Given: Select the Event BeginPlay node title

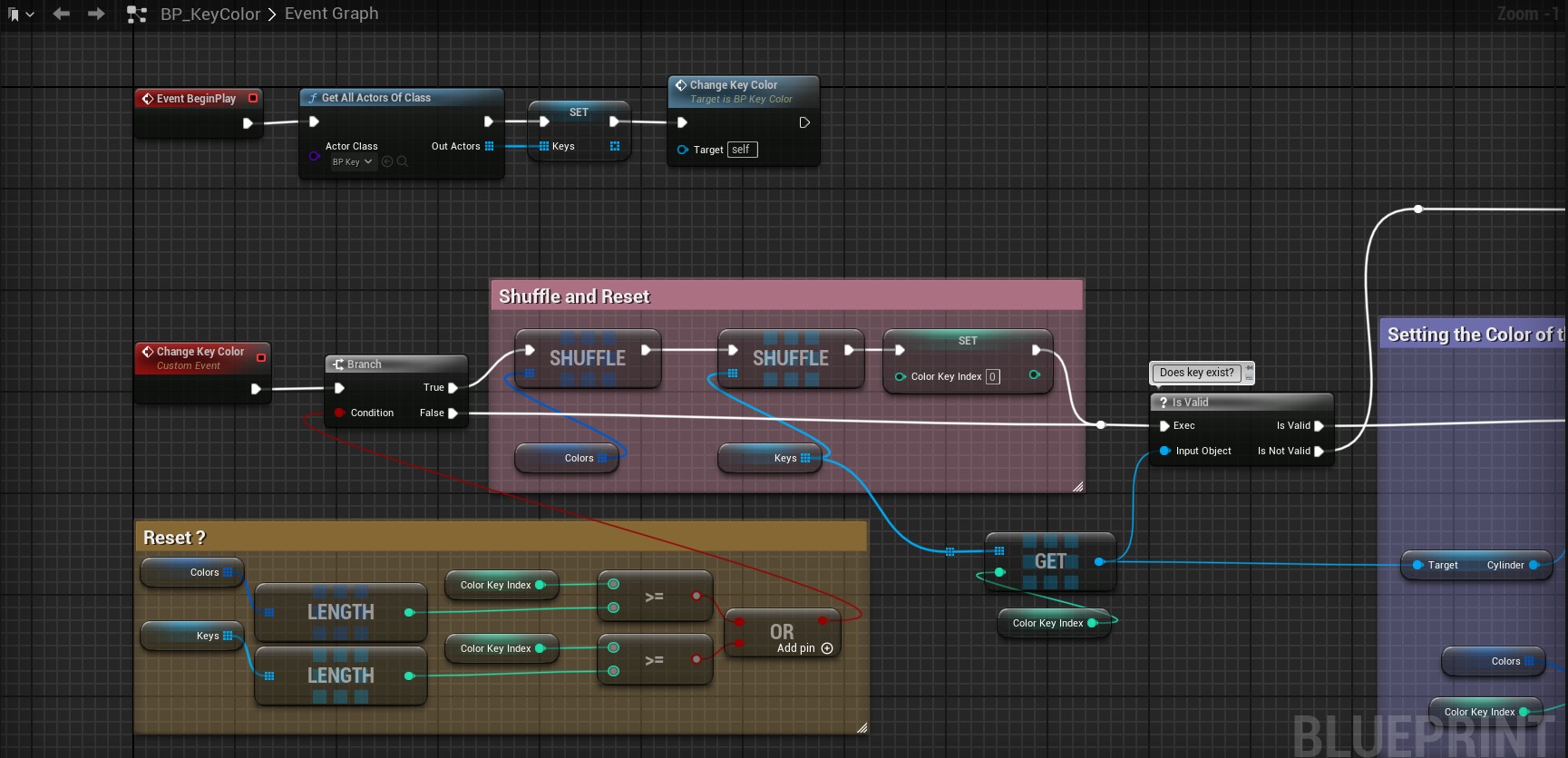Looking at the screenshot, I should [196, 98].
